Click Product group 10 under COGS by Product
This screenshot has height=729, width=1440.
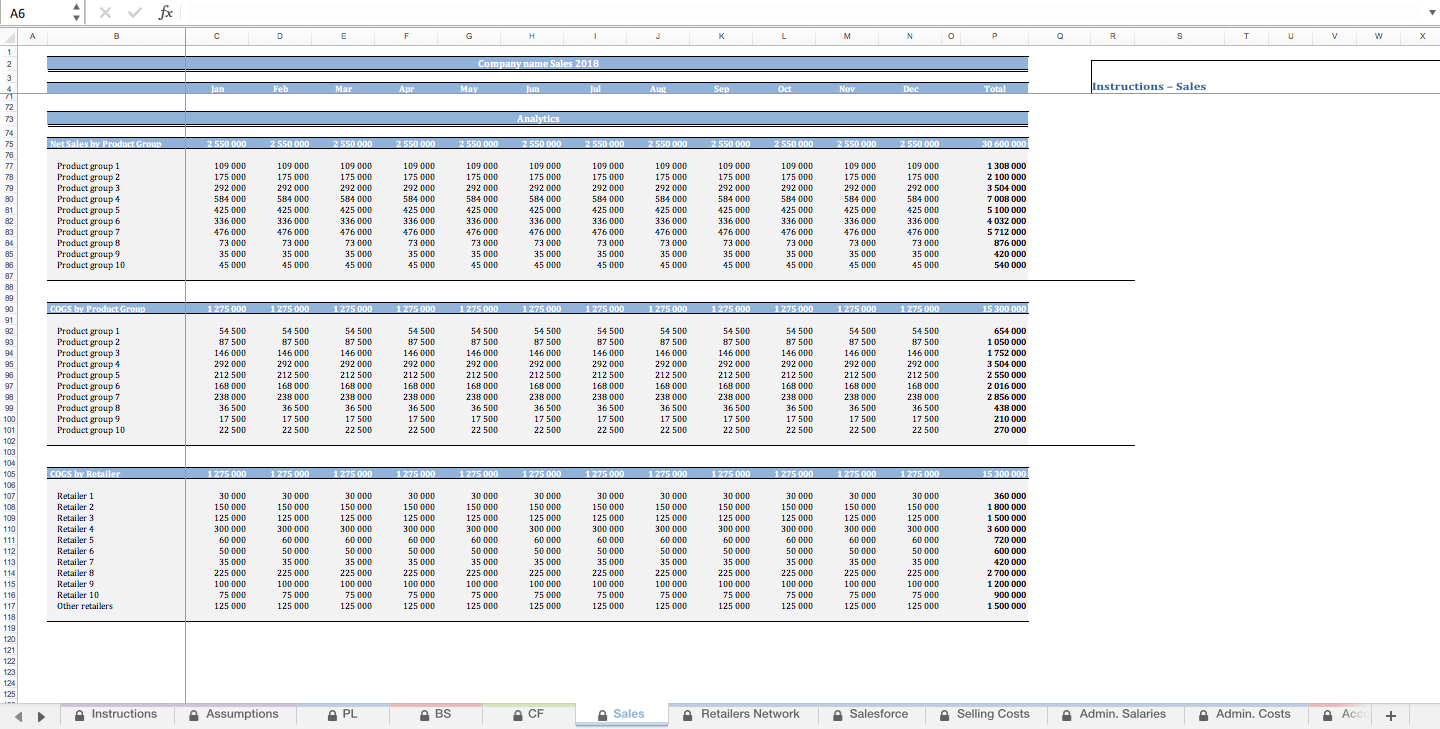(91, 430)
